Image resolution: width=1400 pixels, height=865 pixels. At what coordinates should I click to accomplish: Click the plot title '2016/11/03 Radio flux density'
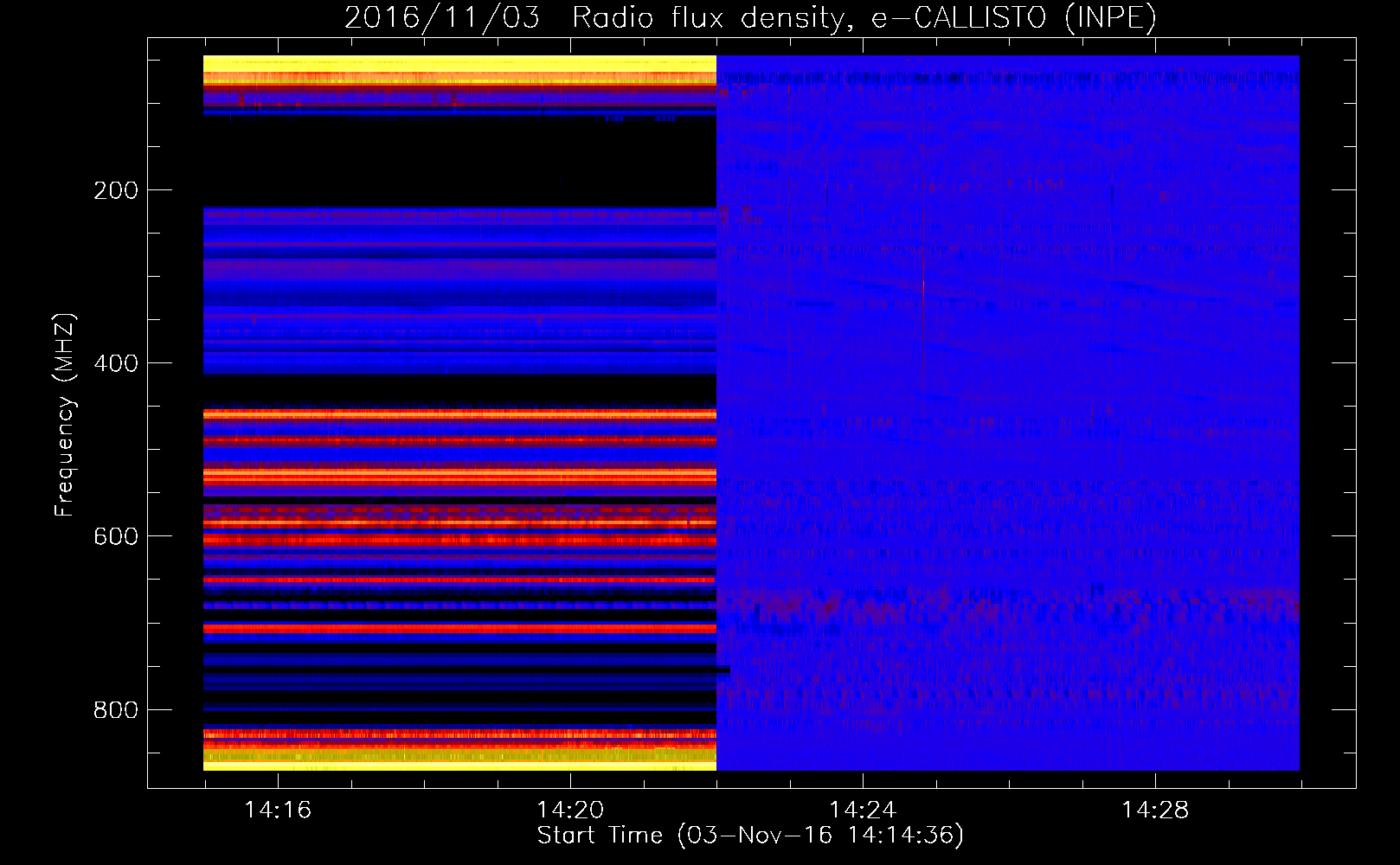(750, 18)
